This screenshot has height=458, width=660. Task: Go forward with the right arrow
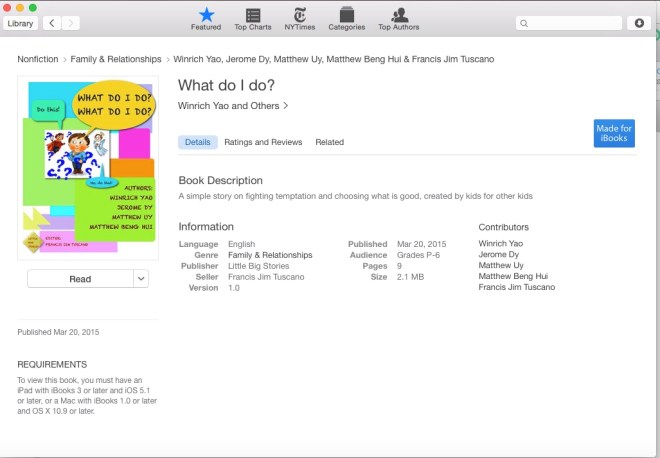coord(72,22)
